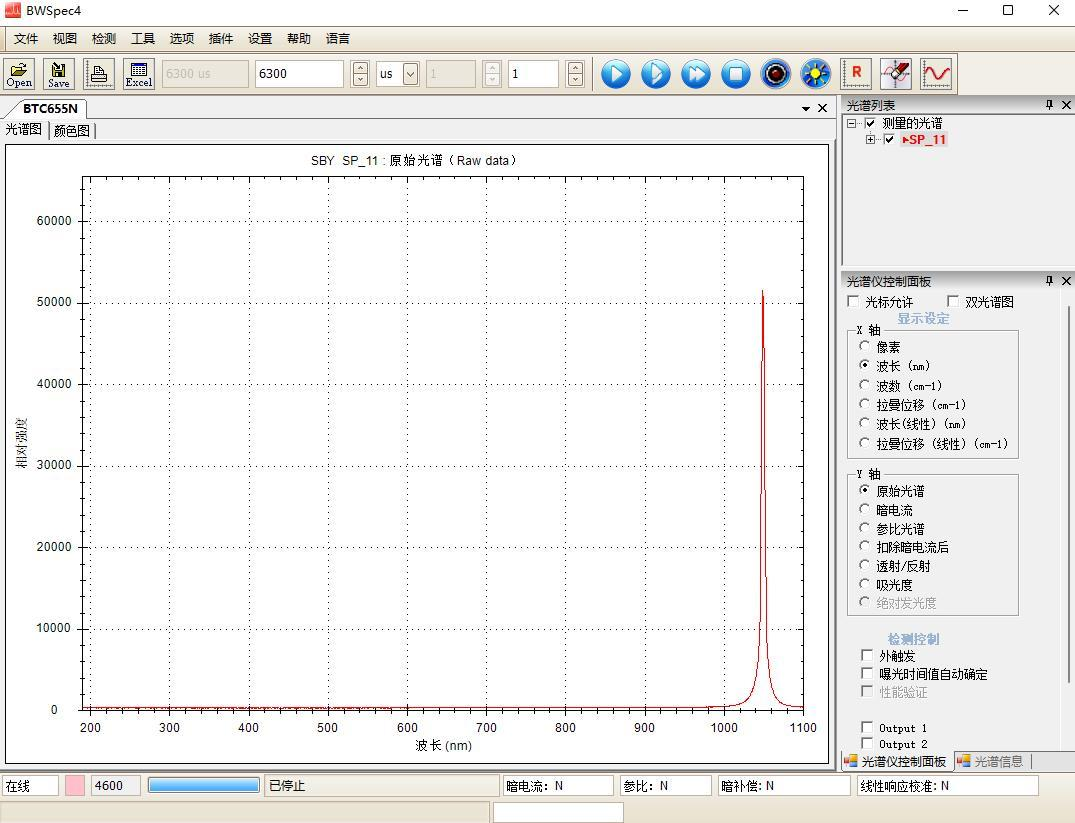Export data with the Excel icon
Image resolution: width=1075 pixels, height=823 pixels.
click(139, 74)
